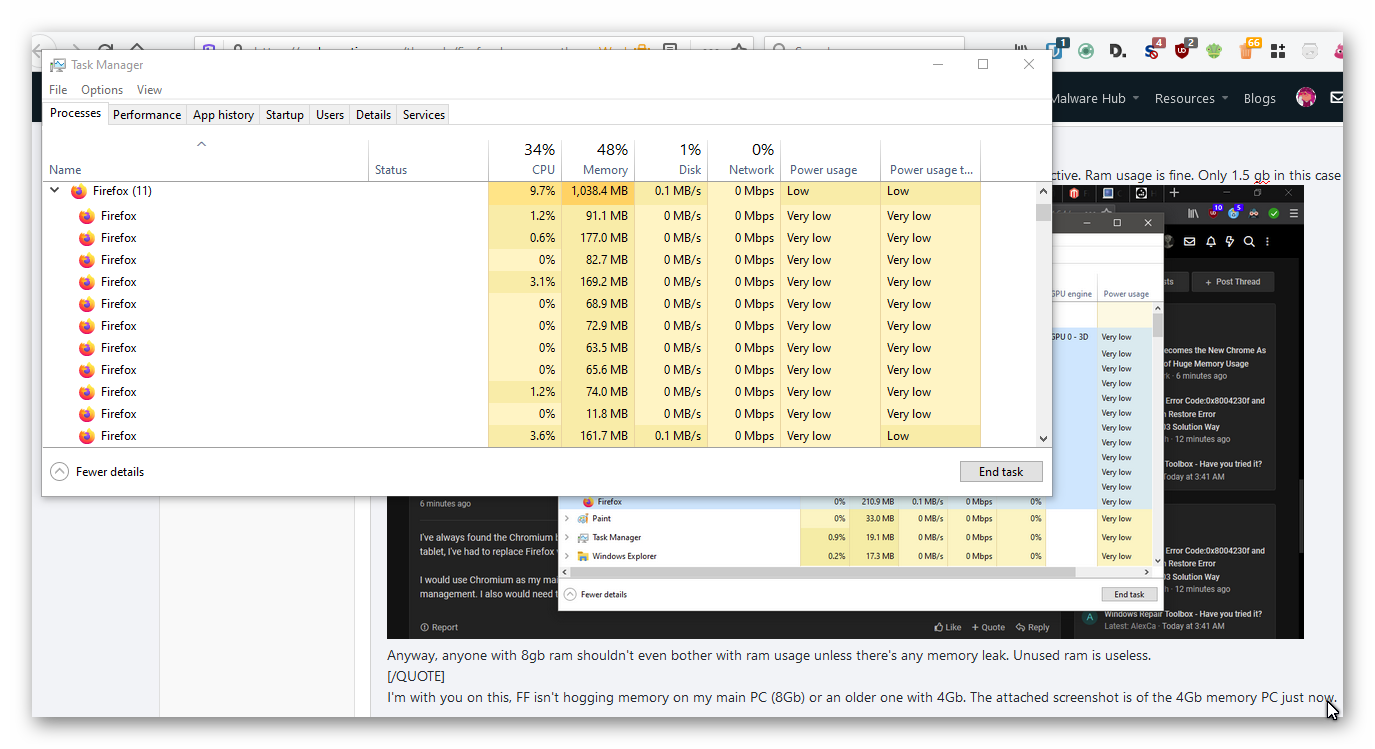Sort processes by the Status column
The image size is (1375, 749).
(x=429, y=160)
